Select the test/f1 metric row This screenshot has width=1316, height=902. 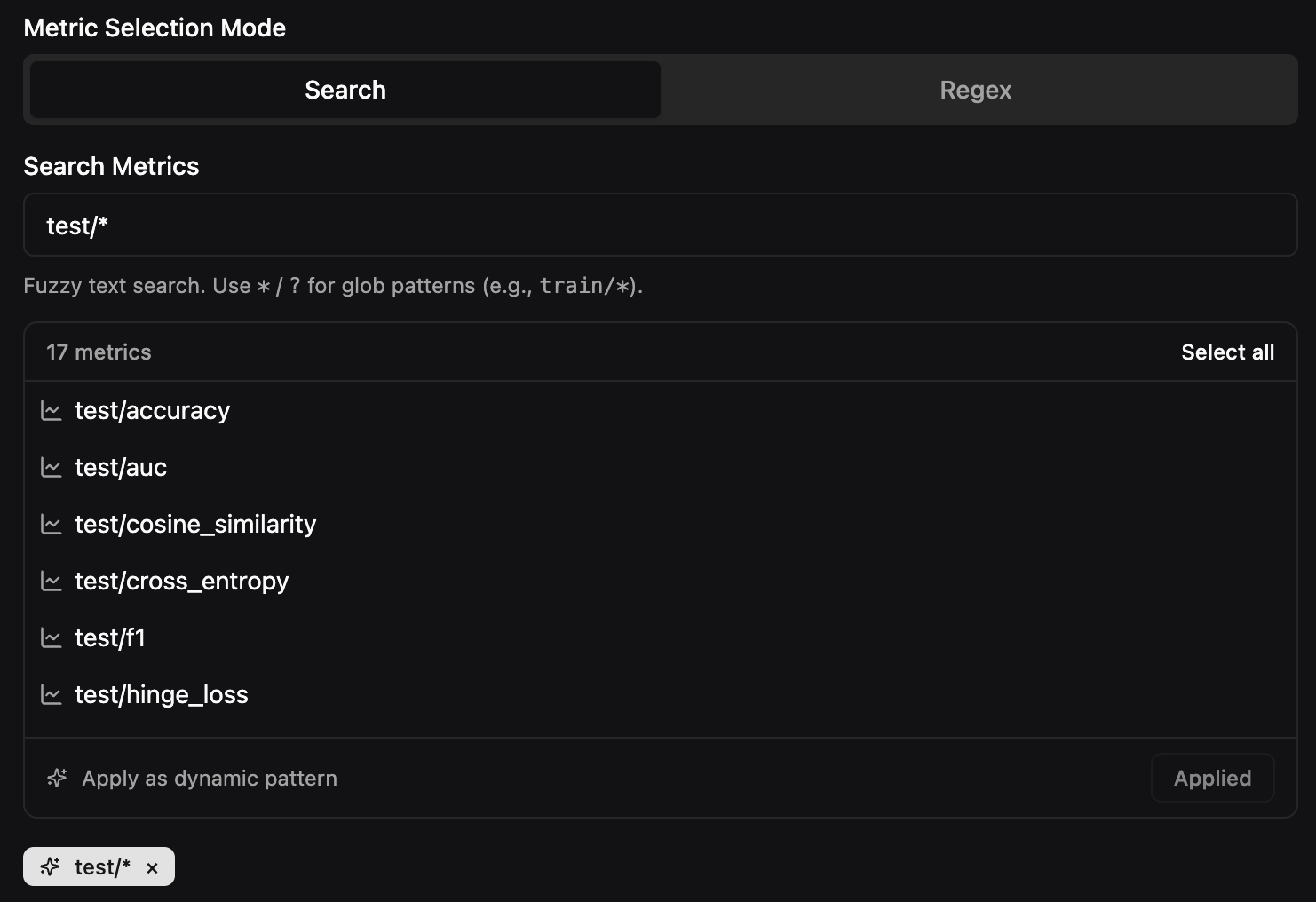110,637
